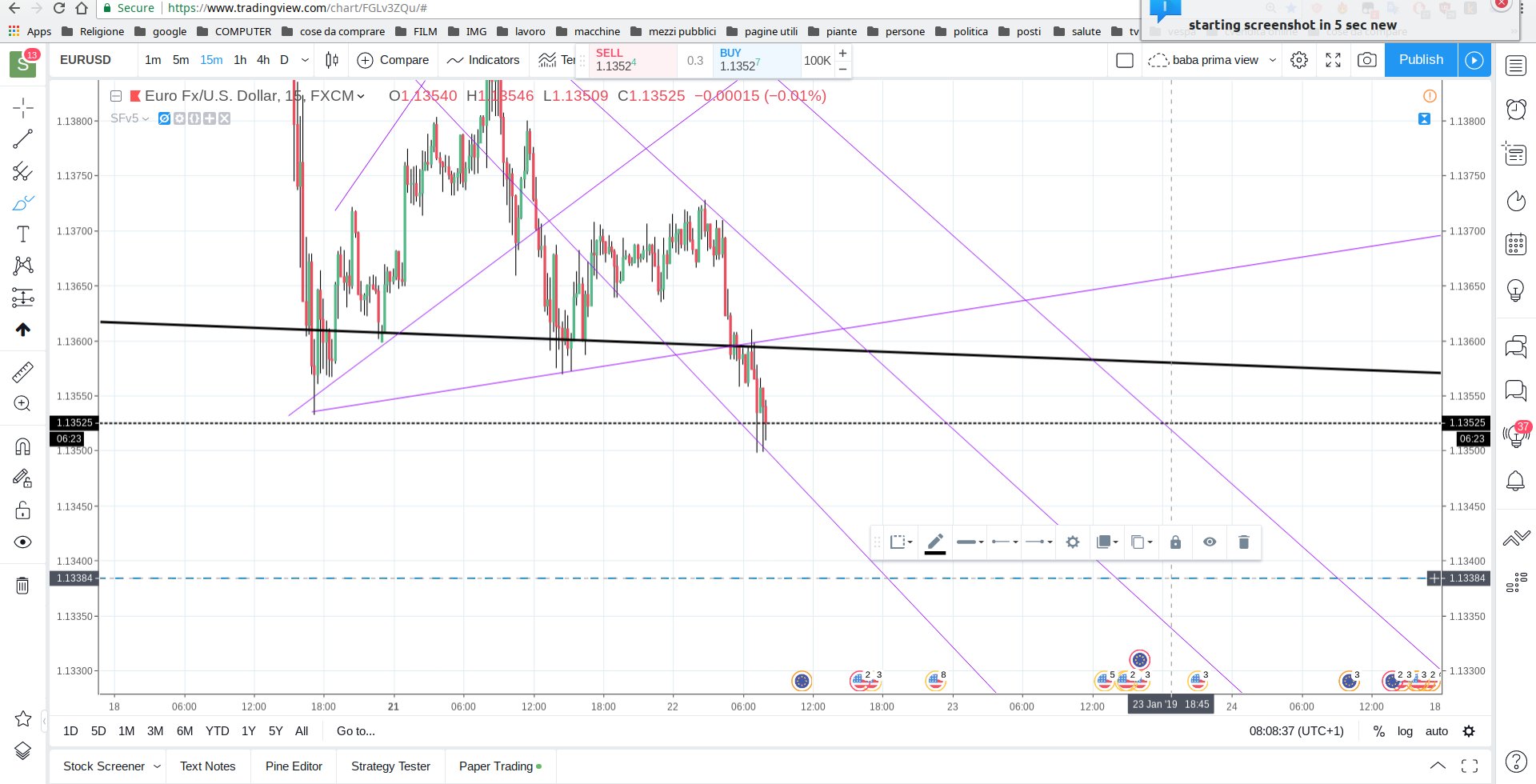
Task: Select 1h timeframe
Action: [240, 60]
